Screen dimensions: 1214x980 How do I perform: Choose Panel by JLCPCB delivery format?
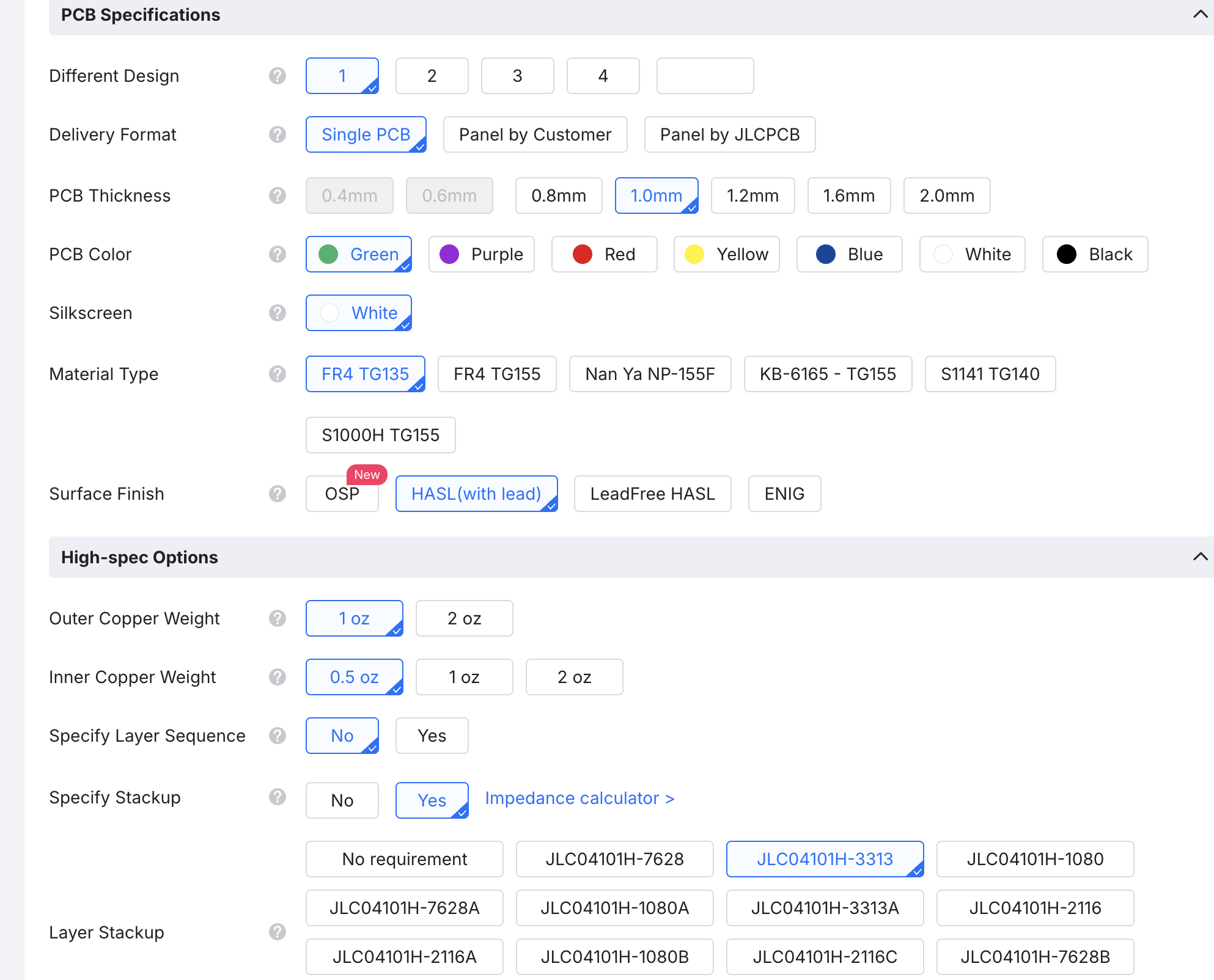(730, 134)
